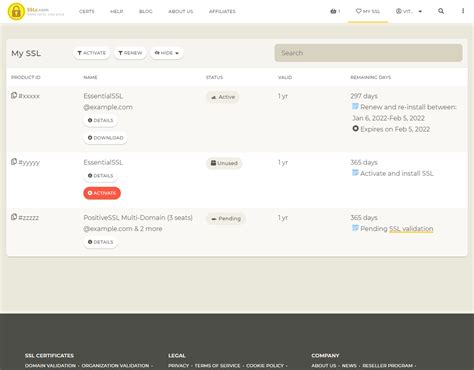This screenshot has width=474, height=370.
Task: Click the Active status badge
Action: pyautogui.click(x=223, y=97)
